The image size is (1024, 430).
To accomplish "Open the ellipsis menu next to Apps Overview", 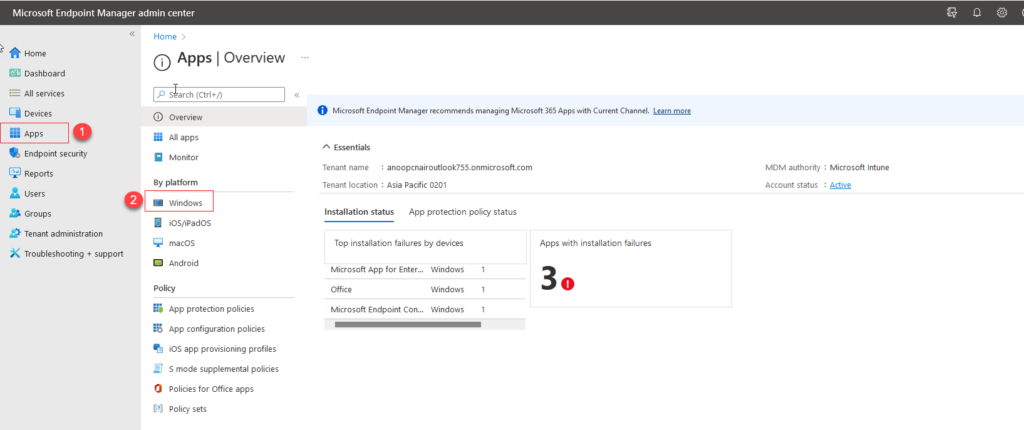I will pyautogui.click(x=304, y=58).
